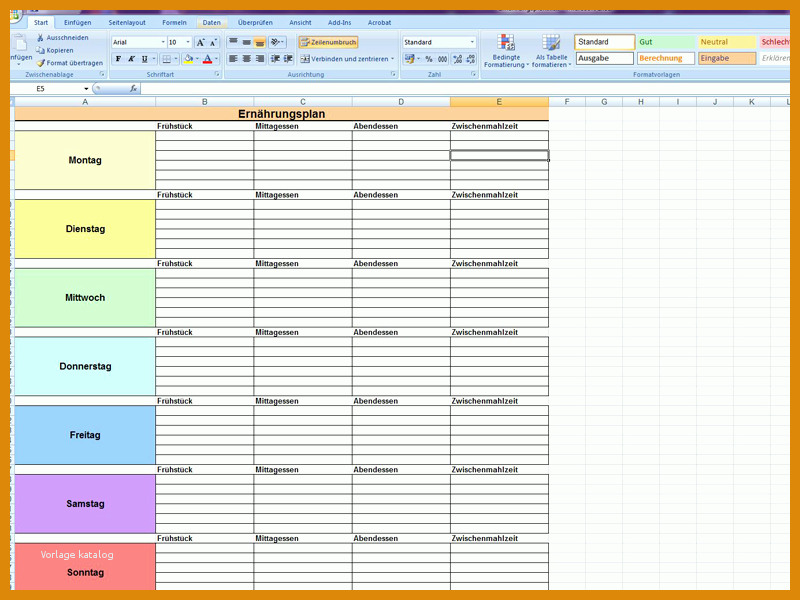Expand the Zwischenablage dialog launcher
Viewport: 800px width, 600px height.
coord(102,74)
